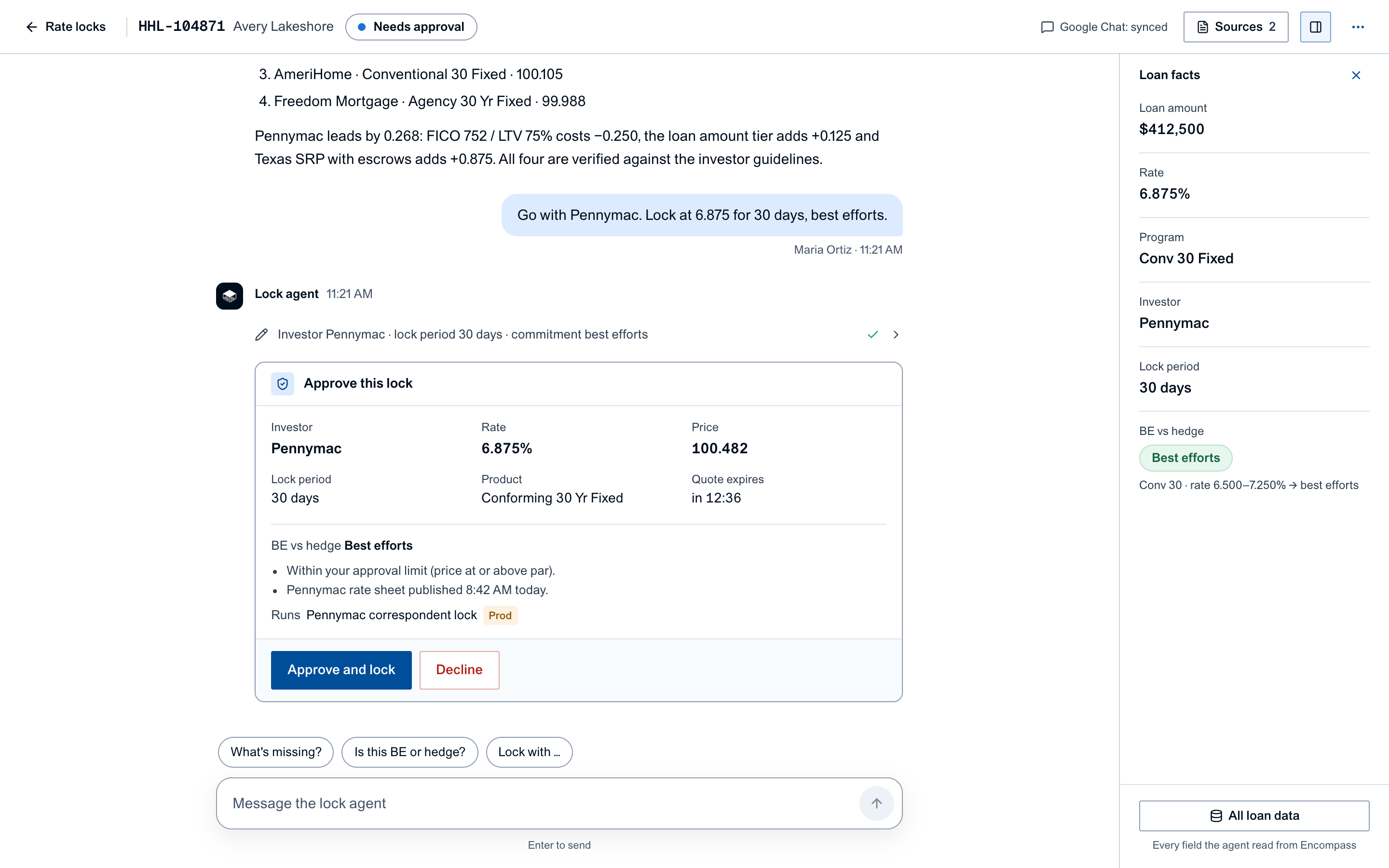1389x868 pixels.
Task: Click the shield icon in Approve this lock
Action: [283, 383]
